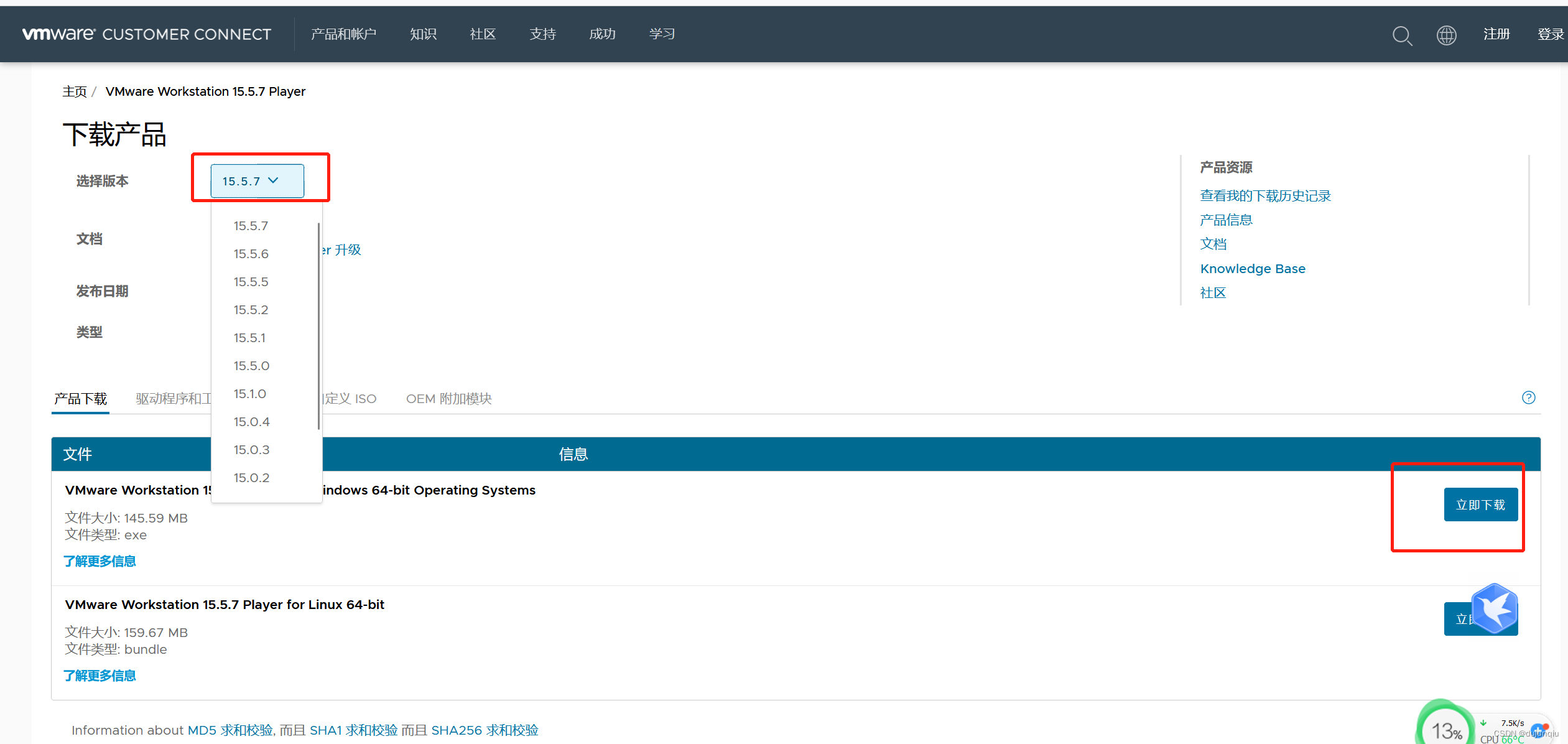This screenshot has height=744, width=1568.
Task: Select version 15.0.3 from the list
Action: coord(251,450)
